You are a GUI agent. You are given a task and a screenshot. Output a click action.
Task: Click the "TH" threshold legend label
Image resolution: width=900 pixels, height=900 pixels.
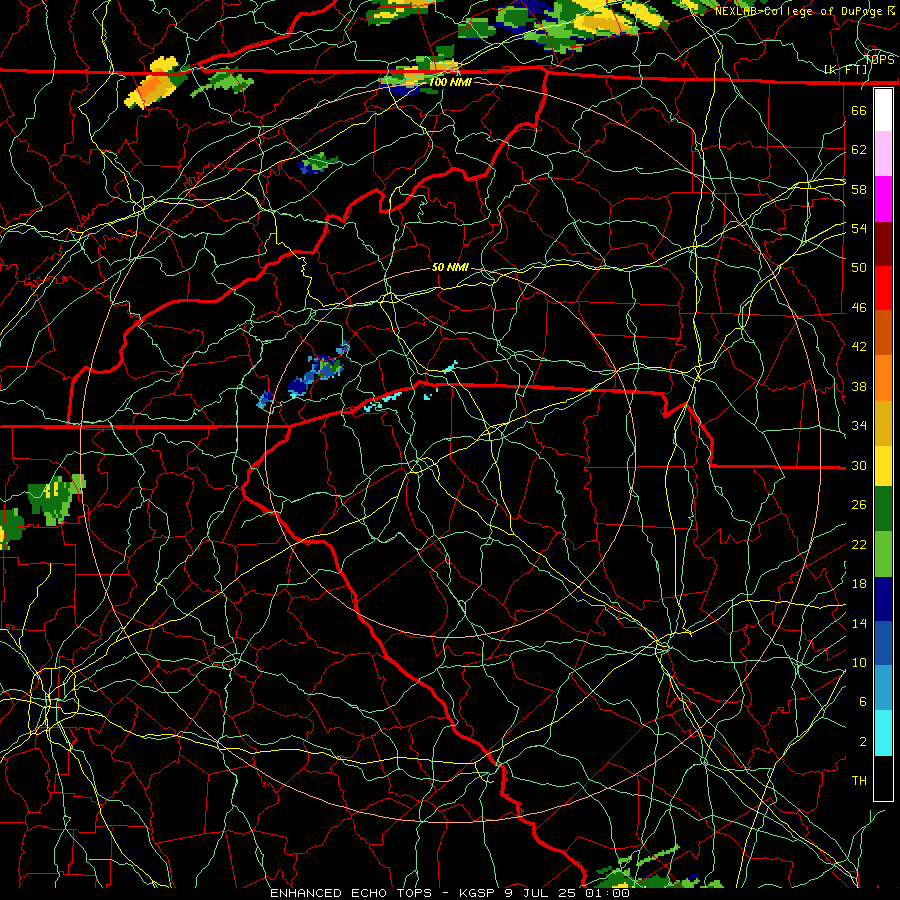859,781
